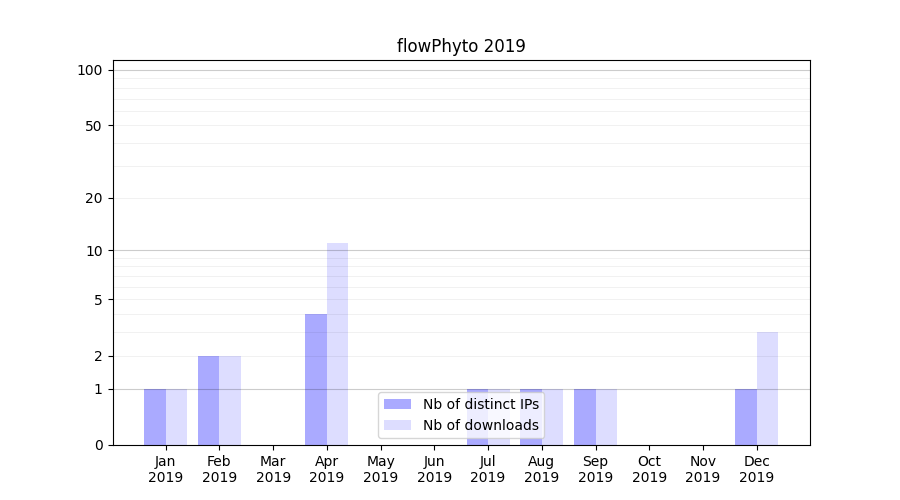Click the tall April downloads bar
The width and height of the screenshot is (900, 500).
click(337, 344)
